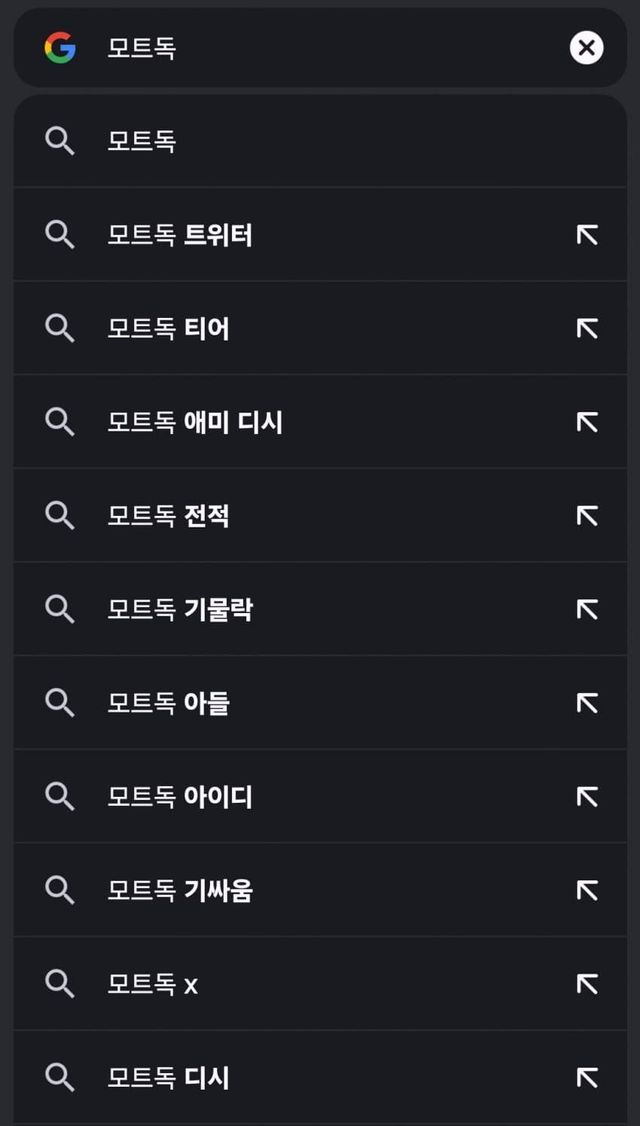Insert 모트독 x with the arrow icon
Viewport: 640px width, 1126px height.
587,984
